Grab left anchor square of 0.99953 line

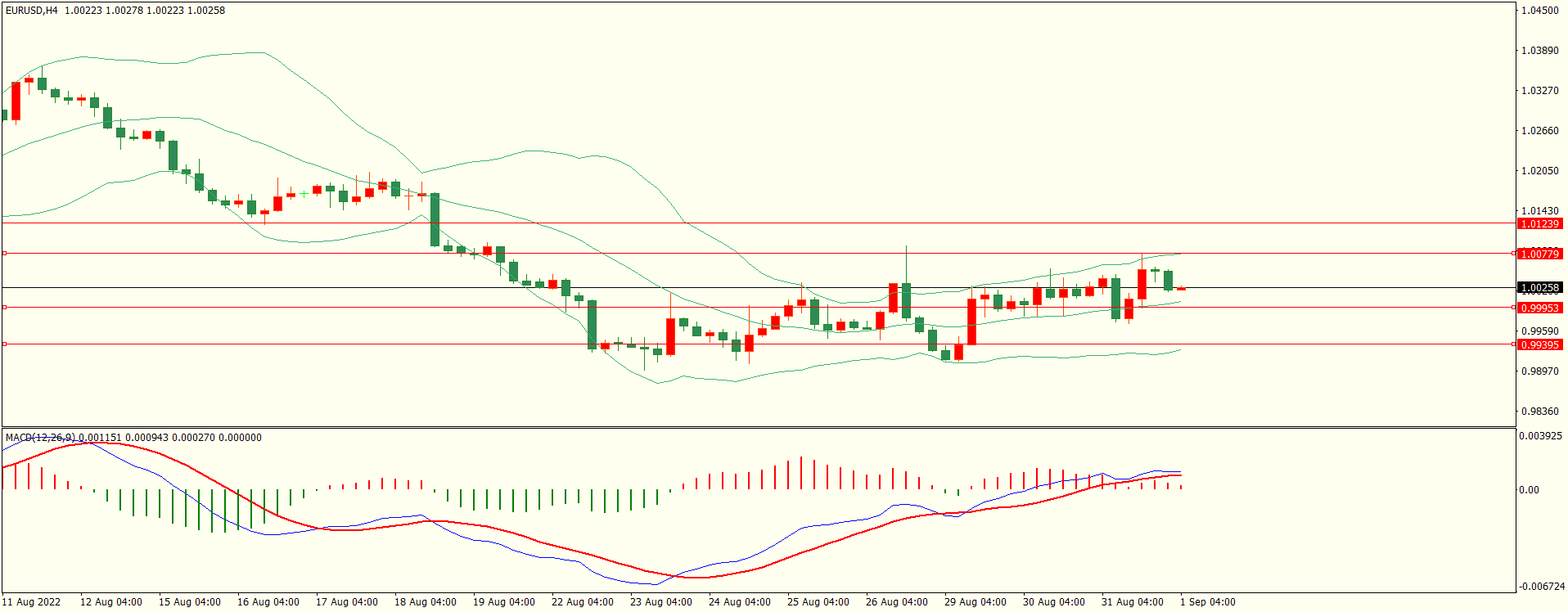click(4, 308)
